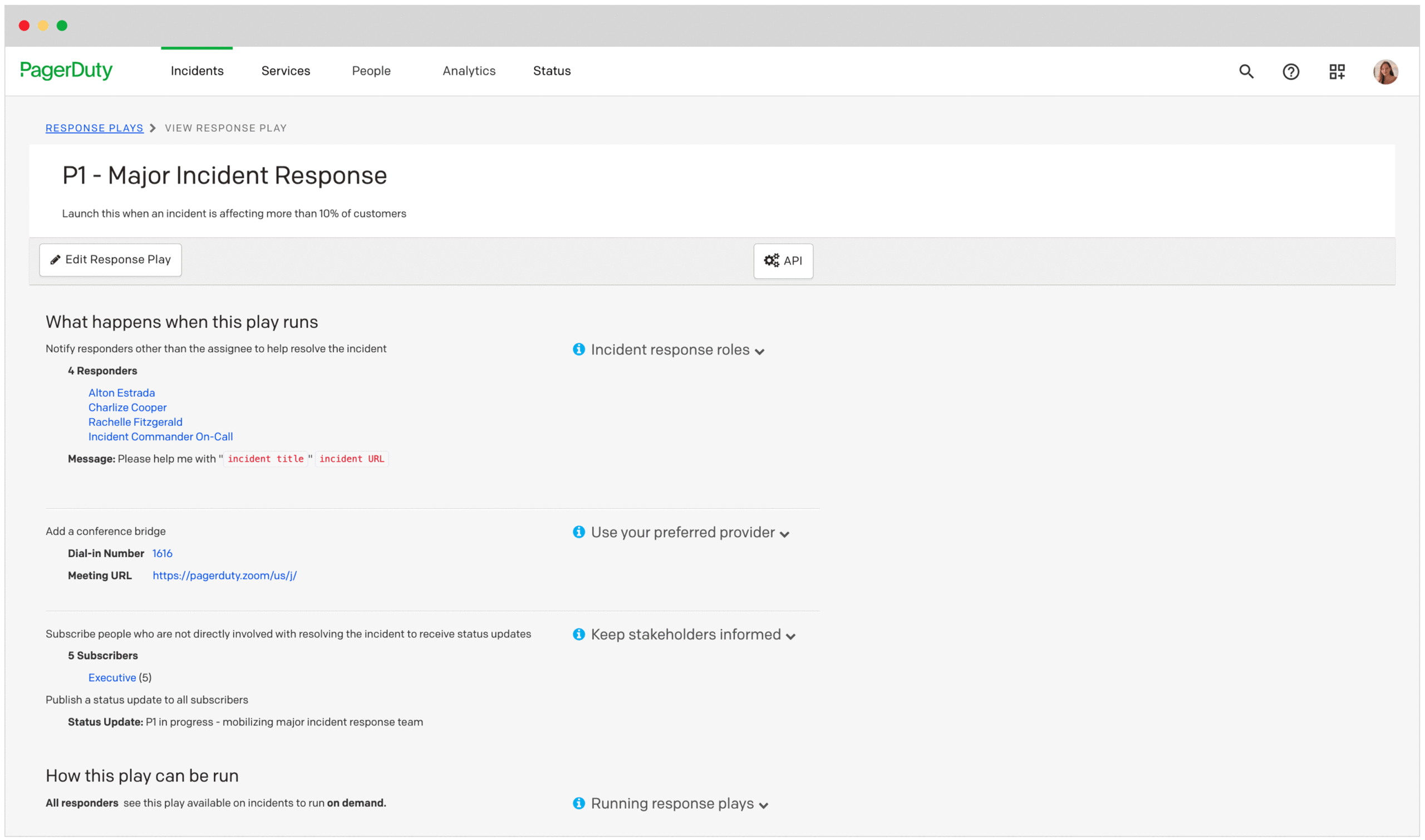The image size is (1425, 840).
Task: Click the PagerDuty logo
Action: tap(66, 70)
